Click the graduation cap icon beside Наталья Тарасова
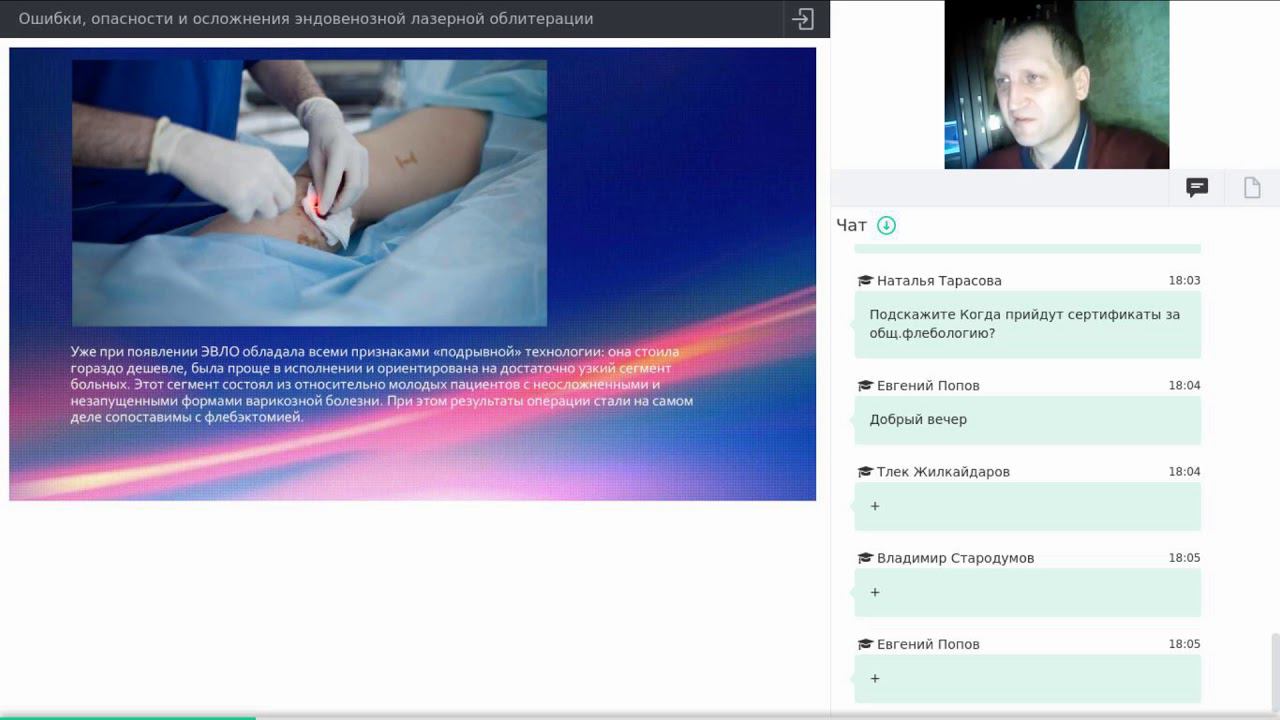 pos(865,281)
